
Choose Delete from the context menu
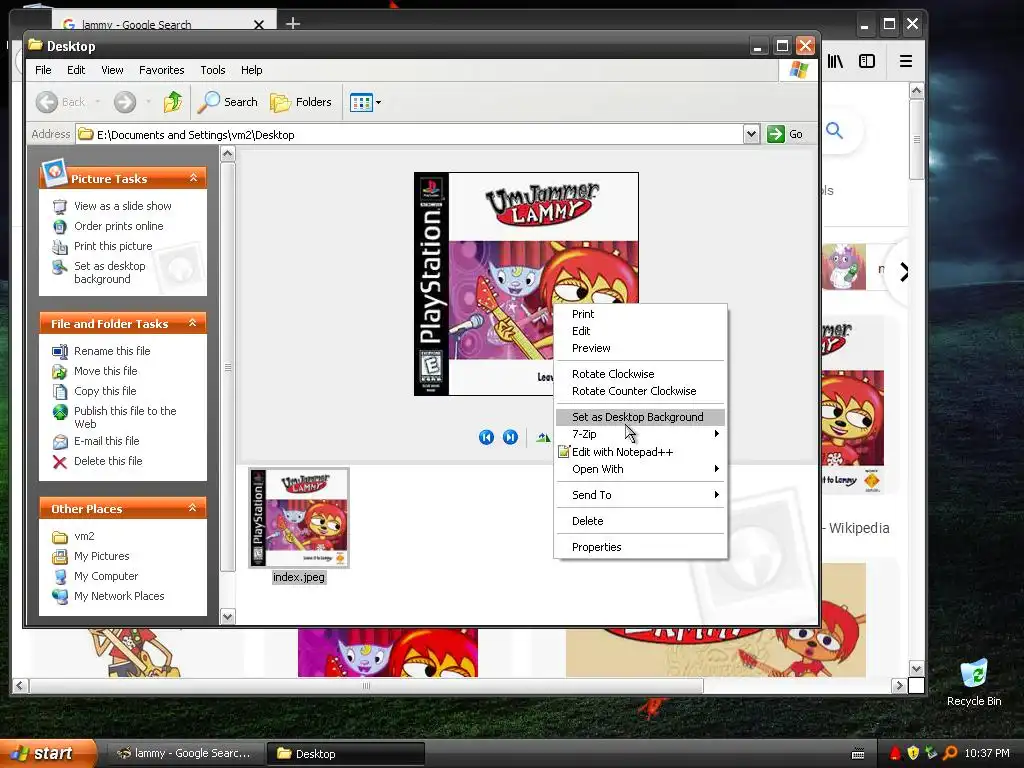pyautogui.click(x=640, y=521)
